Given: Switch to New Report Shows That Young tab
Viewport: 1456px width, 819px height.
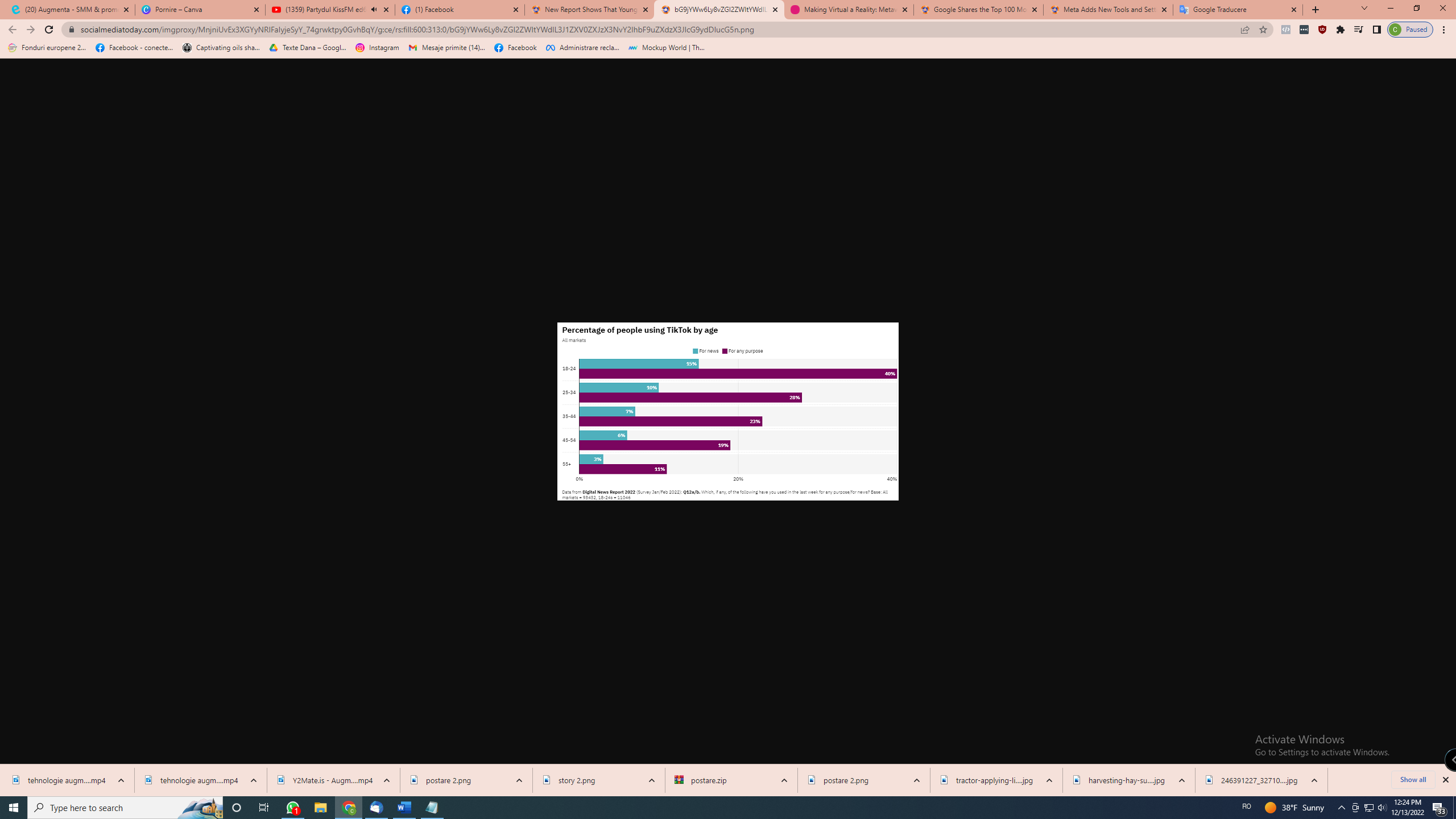Looking at the screenshot, I should coord(588,10).
